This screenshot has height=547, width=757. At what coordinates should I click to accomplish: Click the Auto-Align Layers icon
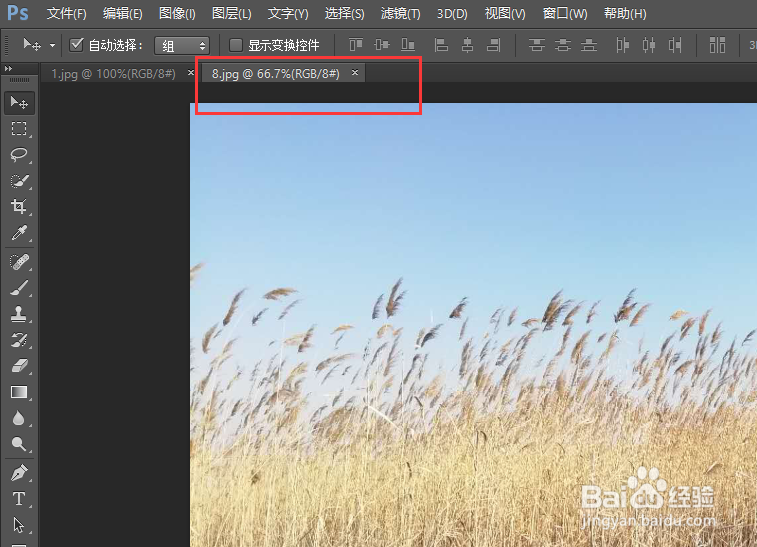[717, 45]
